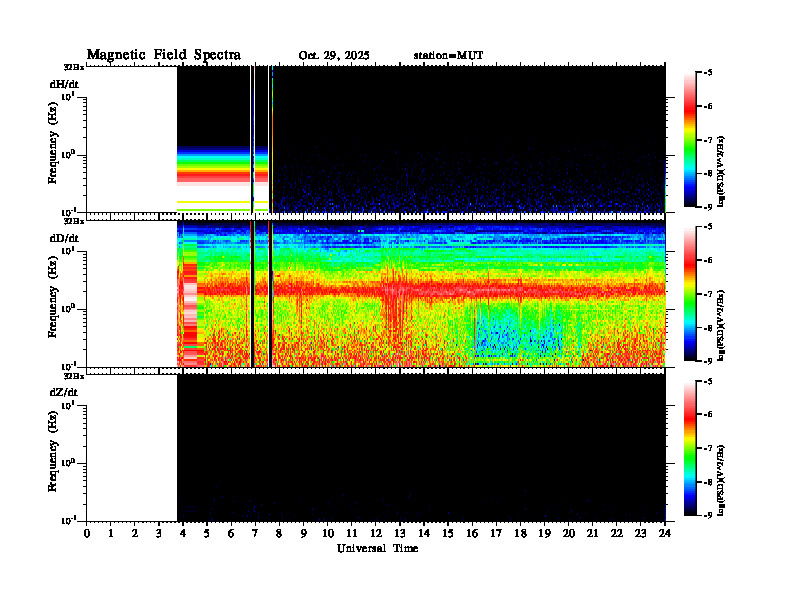This screenshot has width=792, height=612.
Task: Click the "-8" tick of dZ/dt color scale
Action: click(x=707, y=482)
